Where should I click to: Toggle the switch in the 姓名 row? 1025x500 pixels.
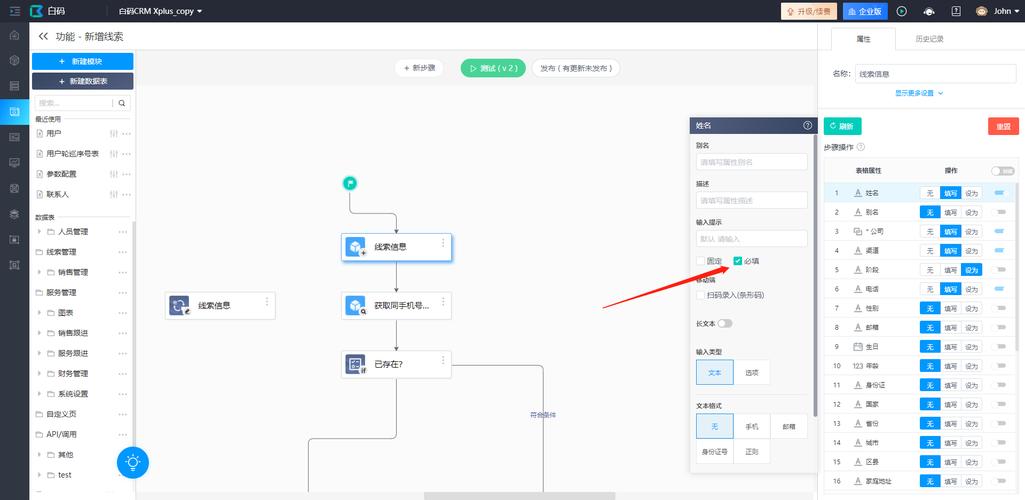click(x=999, y=193)
